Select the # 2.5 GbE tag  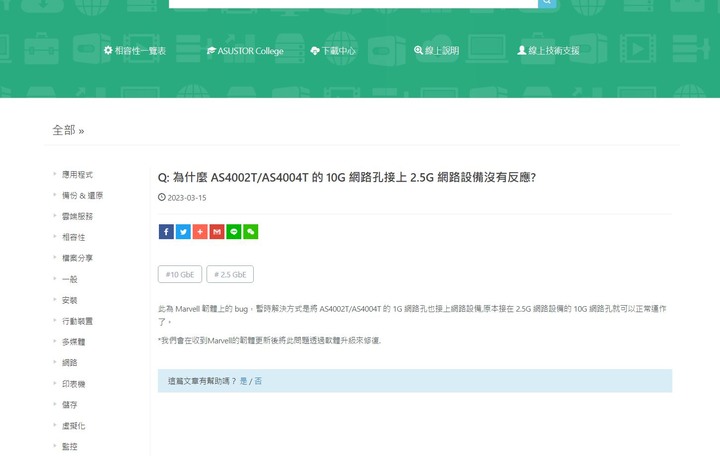pyautogui.click(x=230, y=274)
